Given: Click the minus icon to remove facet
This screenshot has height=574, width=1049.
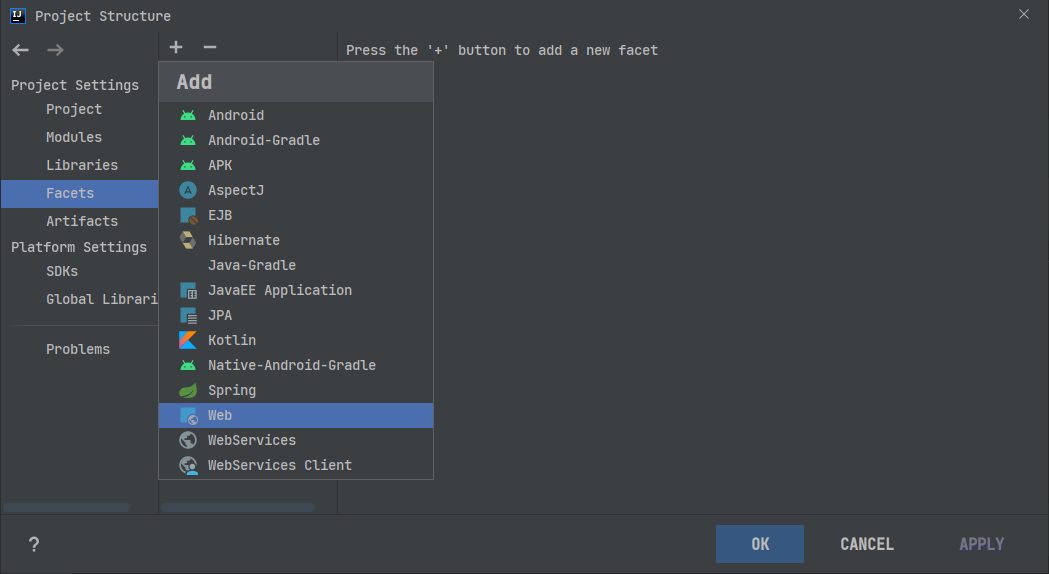Looking at the screenshot, I should pyautogui.click(x=210, y=47).
